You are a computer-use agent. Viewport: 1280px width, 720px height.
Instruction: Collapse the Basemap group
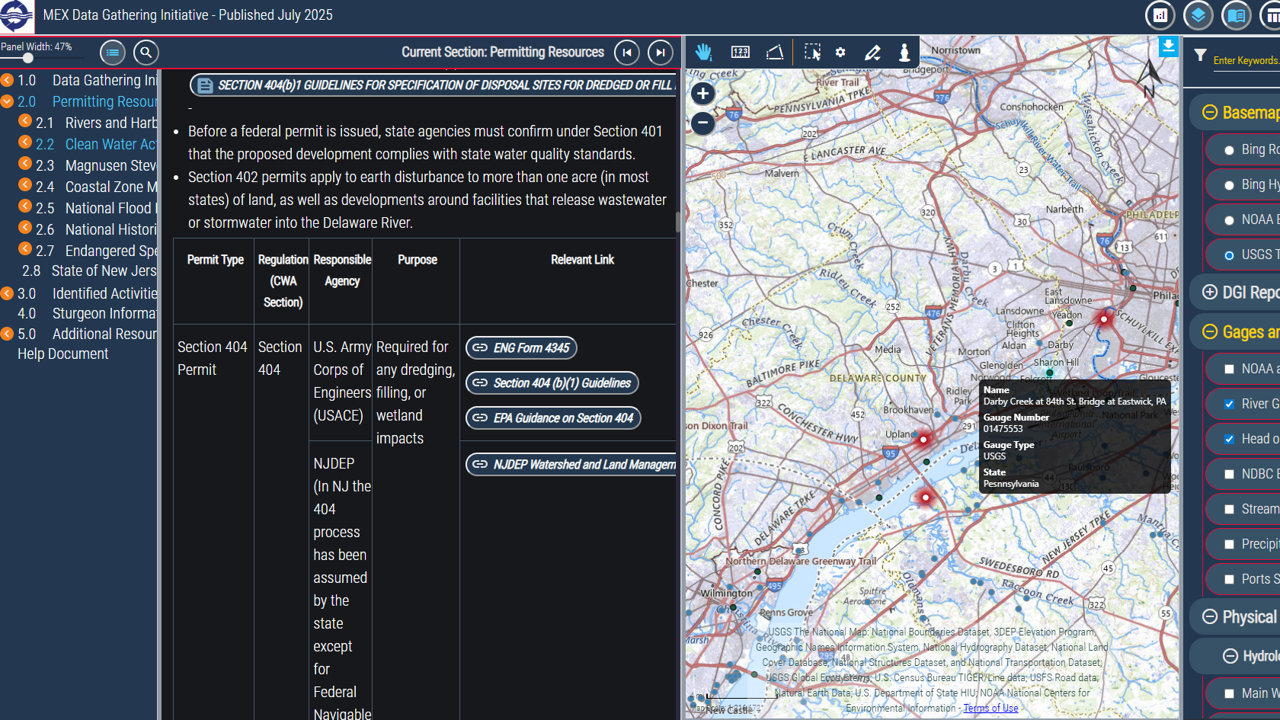pos(1209,113)
